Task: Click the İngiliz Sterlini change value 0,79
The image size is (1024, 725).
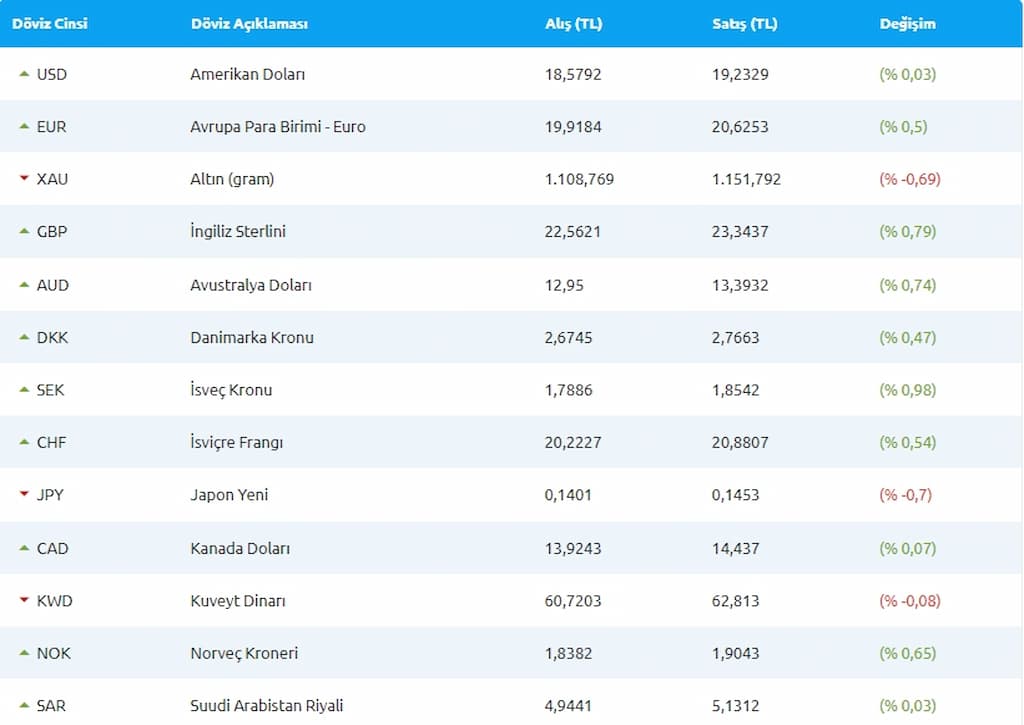Action: click(907, 231)
